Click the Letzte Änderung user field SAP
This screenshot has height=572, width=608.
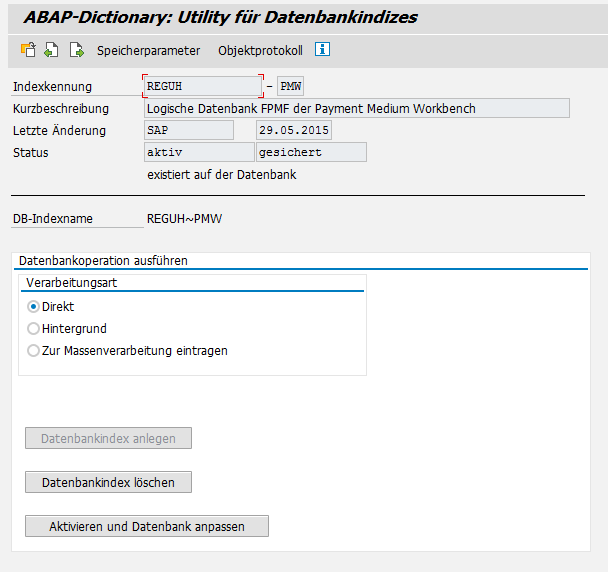point(188,131)
